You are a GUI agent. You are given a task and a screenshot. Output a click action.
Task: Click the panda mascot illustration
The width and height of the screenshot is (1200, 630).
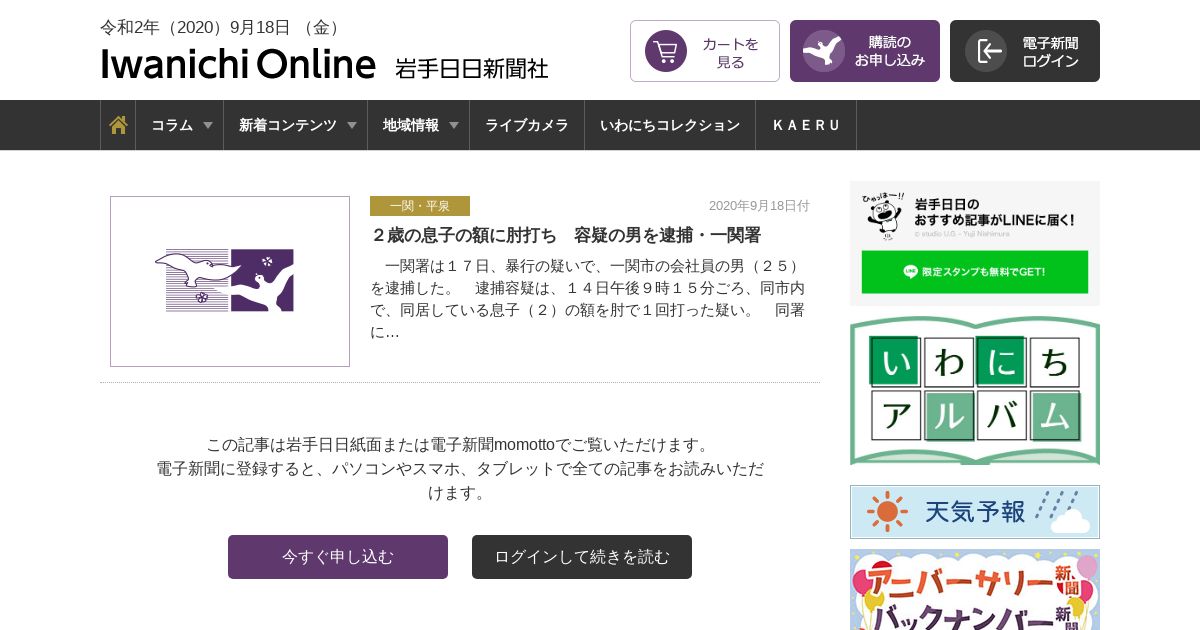point(884,215)
